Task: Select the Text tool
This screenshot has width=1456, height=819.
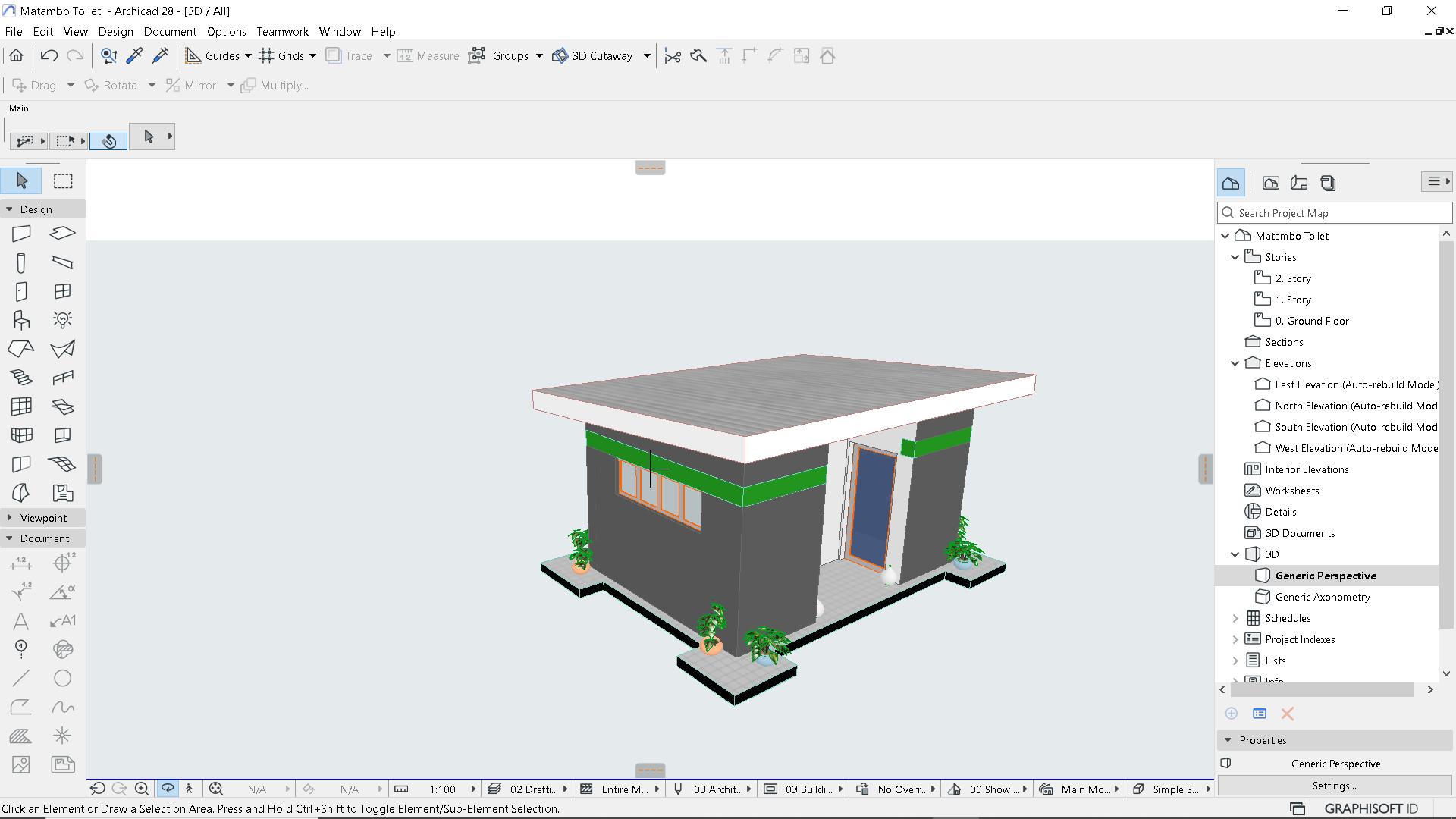Action: tap(21, 622)
